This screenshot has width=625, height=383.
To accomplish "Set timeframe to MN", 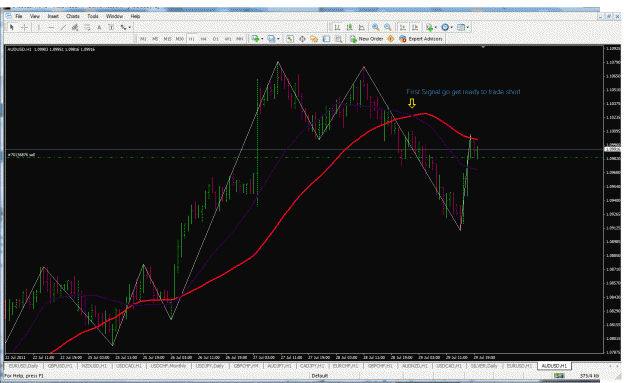I will (x=240, y=39).
